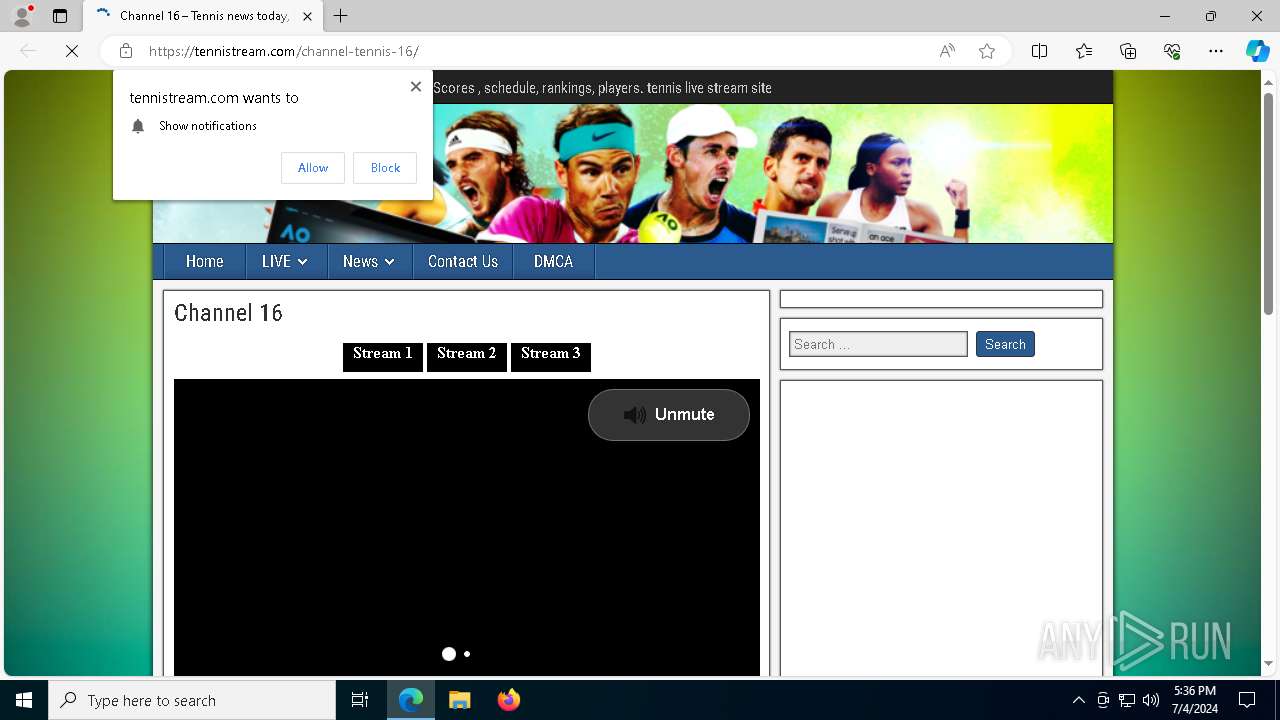1280x720 pixels.
Task: Switch to Stream 3
Action: pyautogui.click(x=551, y=356)
